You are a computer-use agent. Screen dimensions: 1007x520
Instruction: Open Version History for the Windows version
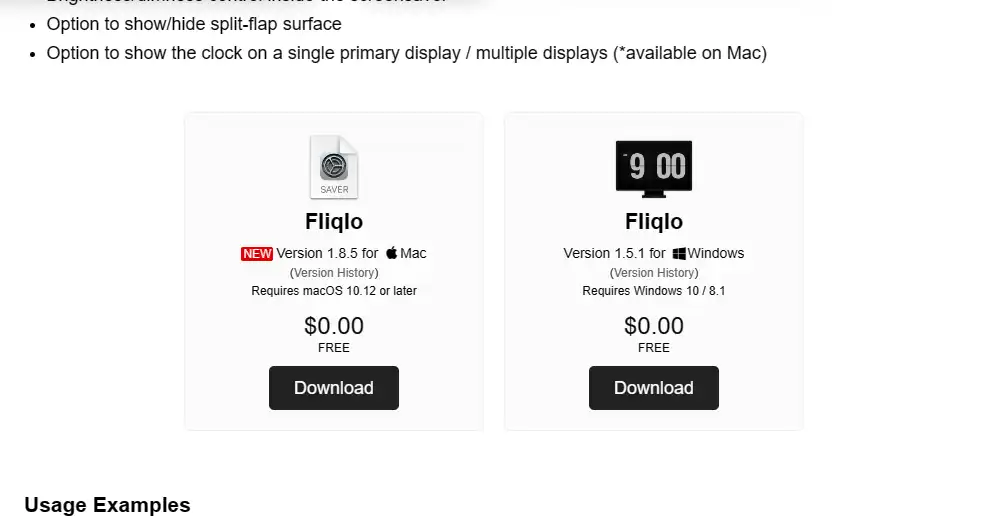click(654, 272)
